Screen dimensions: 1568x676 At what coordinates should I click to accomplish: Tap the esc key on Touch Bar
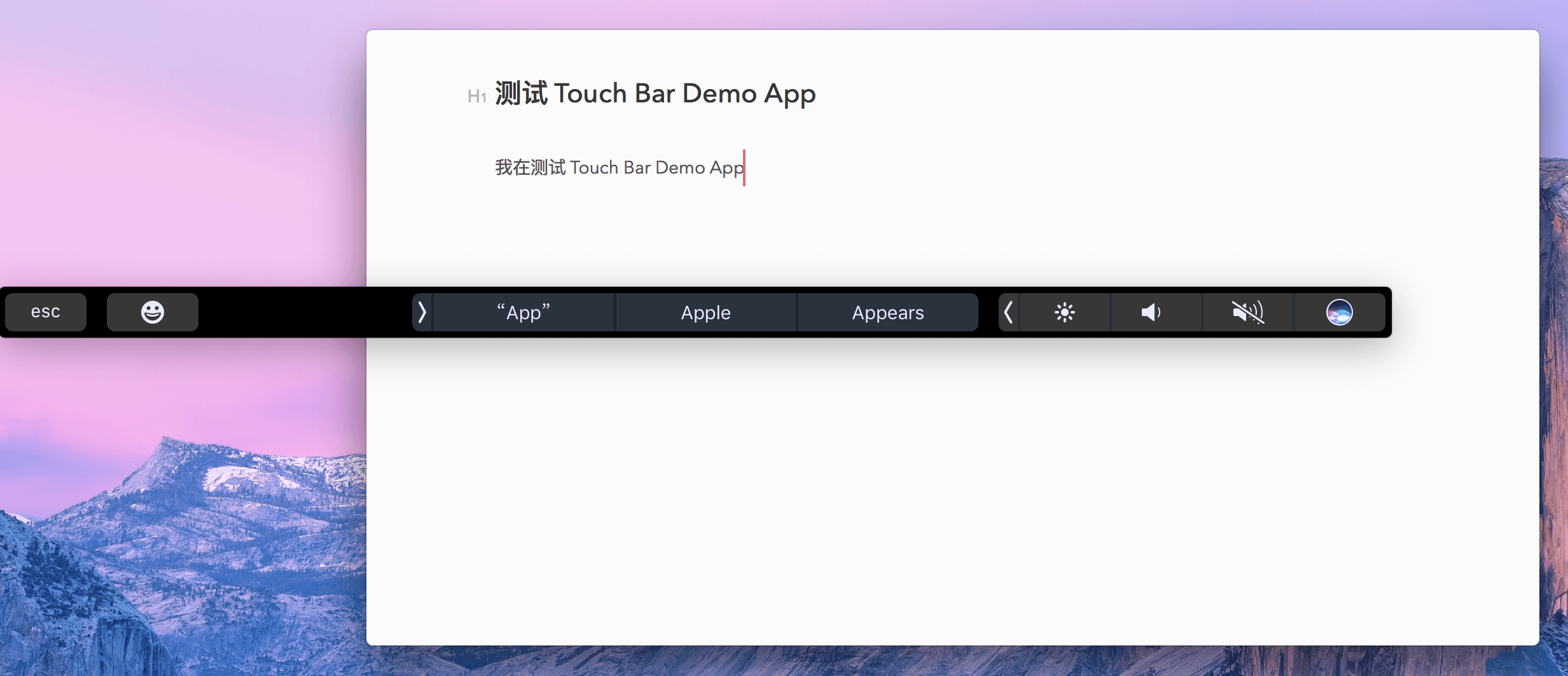pos(46,312)
